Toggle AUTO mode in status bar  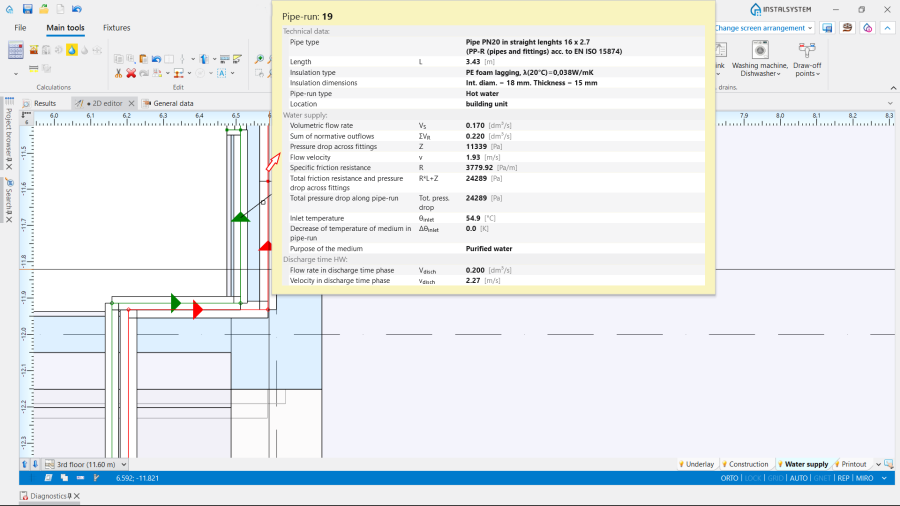[798, 478]
